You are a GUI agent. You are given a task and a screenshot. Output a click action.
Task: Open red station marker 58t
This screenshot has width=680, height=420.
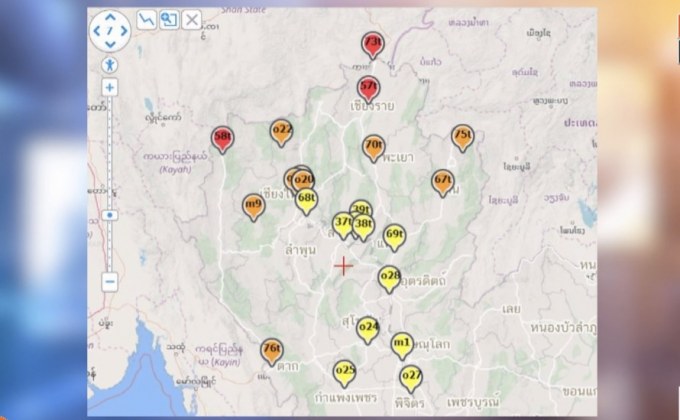coord(223,140)
